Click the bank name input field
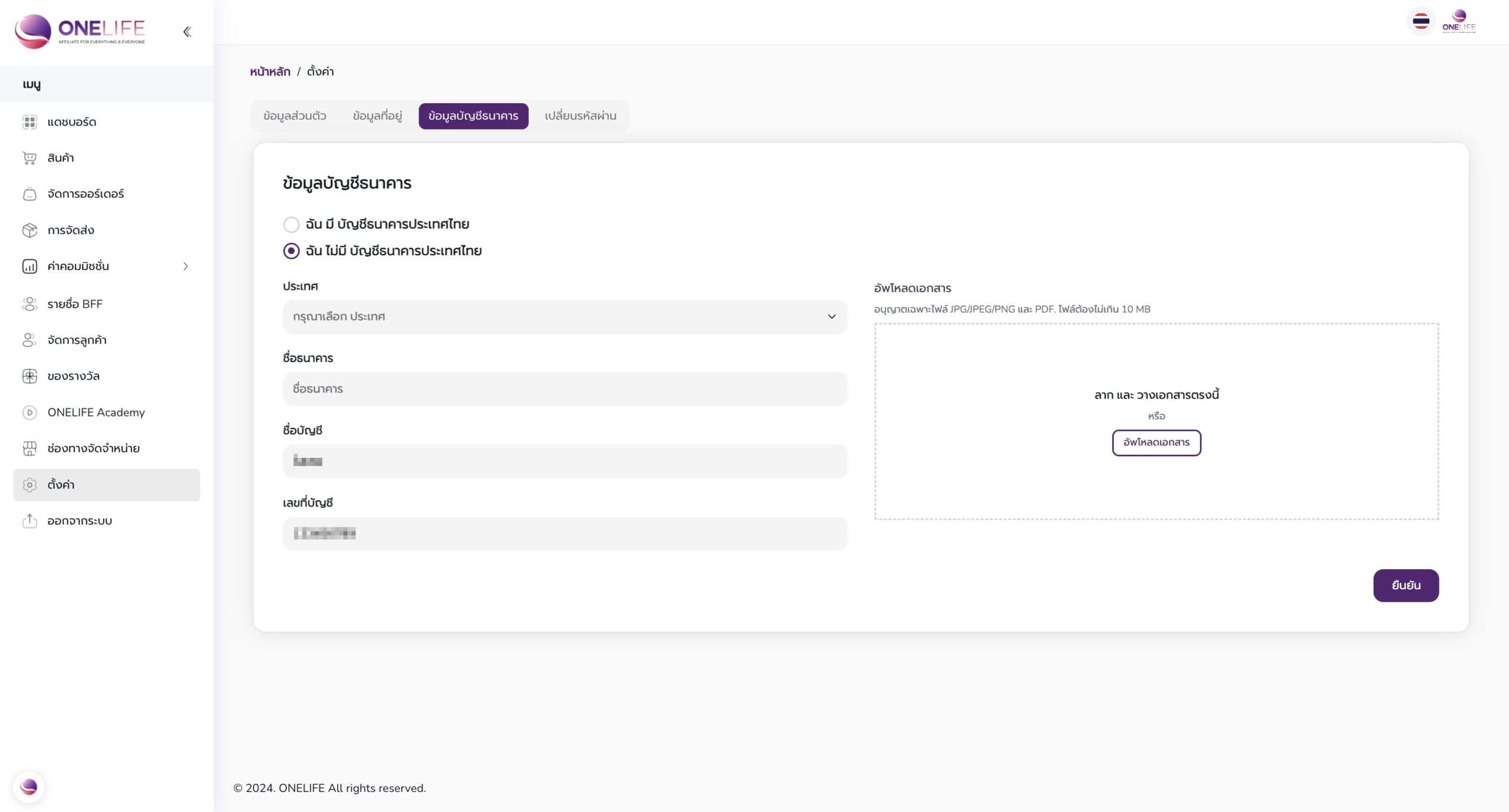This screenshot has width=1509, height=812. (x=565, y=389)
